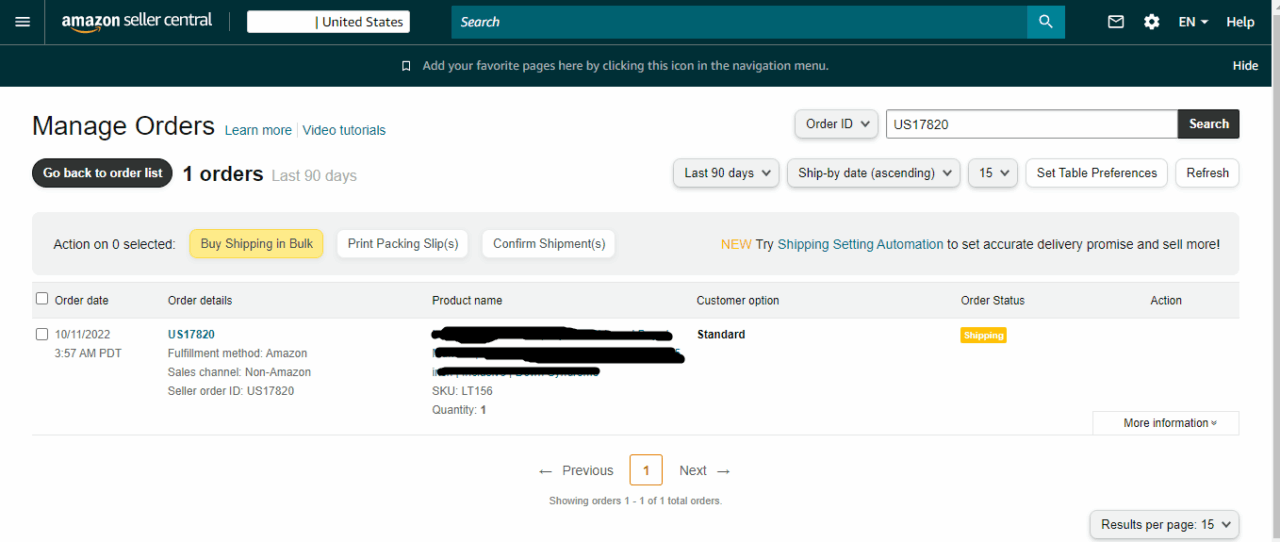Open the EN language menu
The width and height of the screenshot is (1280, 542).
pyautogui.click(x=1193, y=22)
